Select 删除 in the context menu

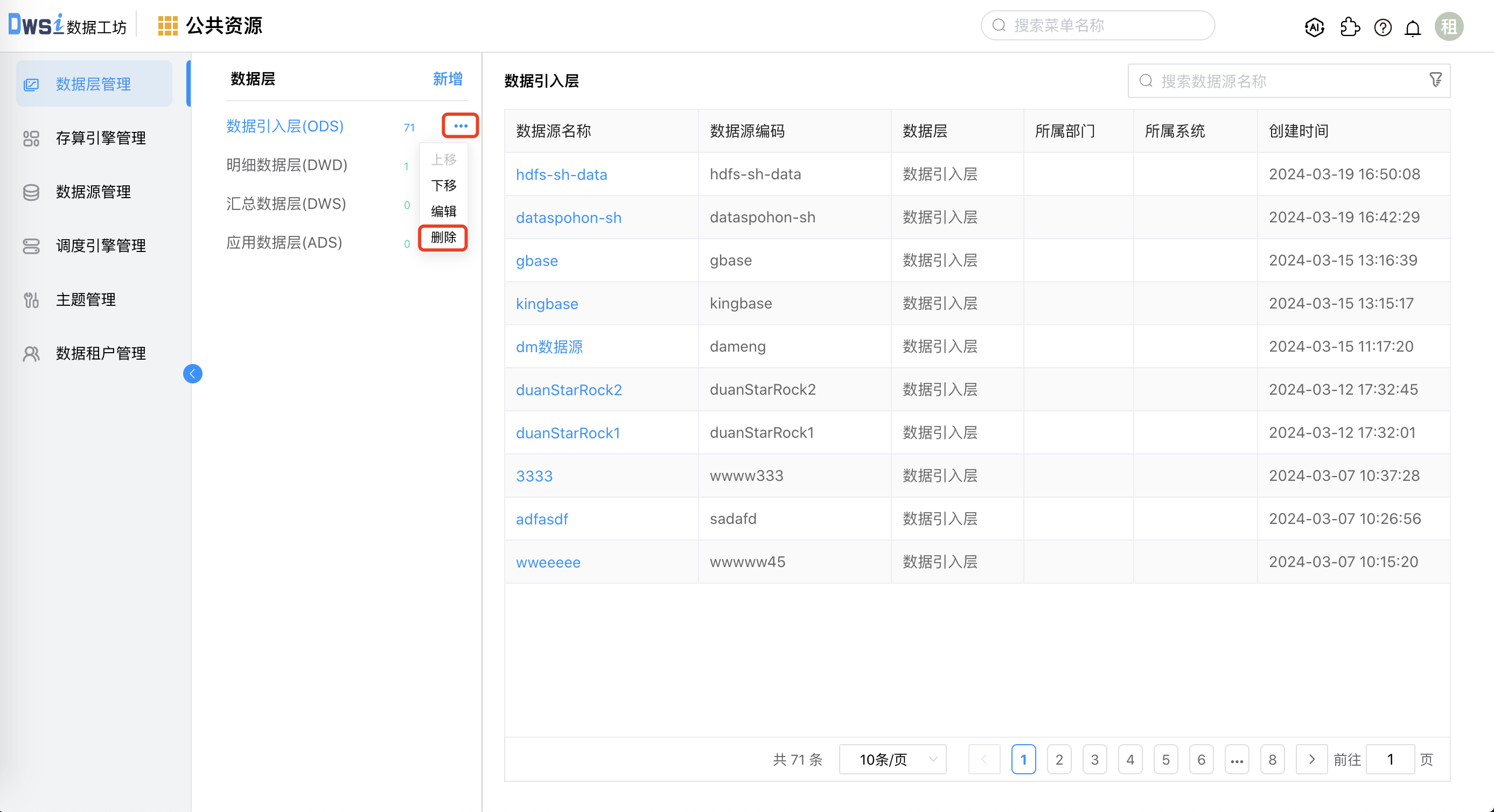pos(444,237)
